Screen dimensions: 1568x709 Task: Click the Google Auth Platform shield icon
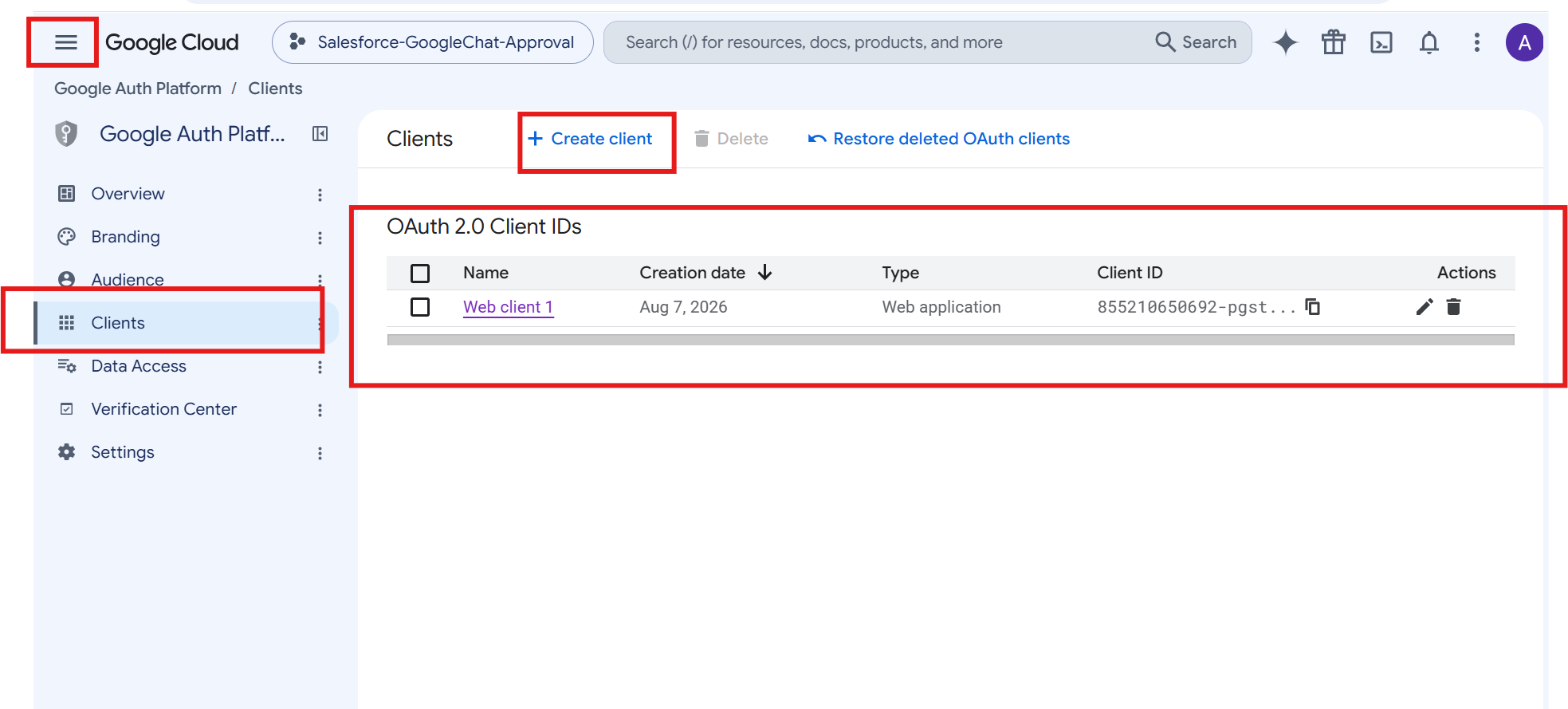(x=66, y=134)
